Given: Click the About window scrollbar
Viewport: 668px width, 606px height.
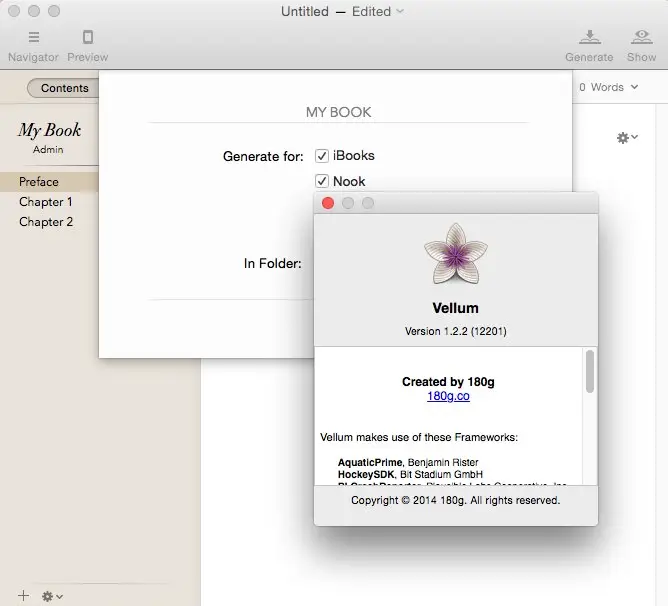Looking at the screenshot, I should pyautogui.click(x=590, y=371).
